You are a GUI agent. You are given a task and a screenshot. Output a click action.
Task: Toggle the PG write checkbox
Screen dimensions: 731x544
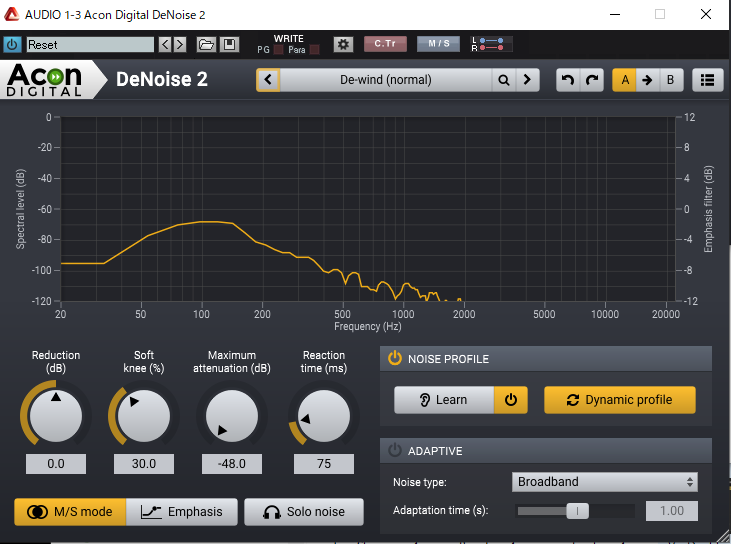(x=278, y=50)
